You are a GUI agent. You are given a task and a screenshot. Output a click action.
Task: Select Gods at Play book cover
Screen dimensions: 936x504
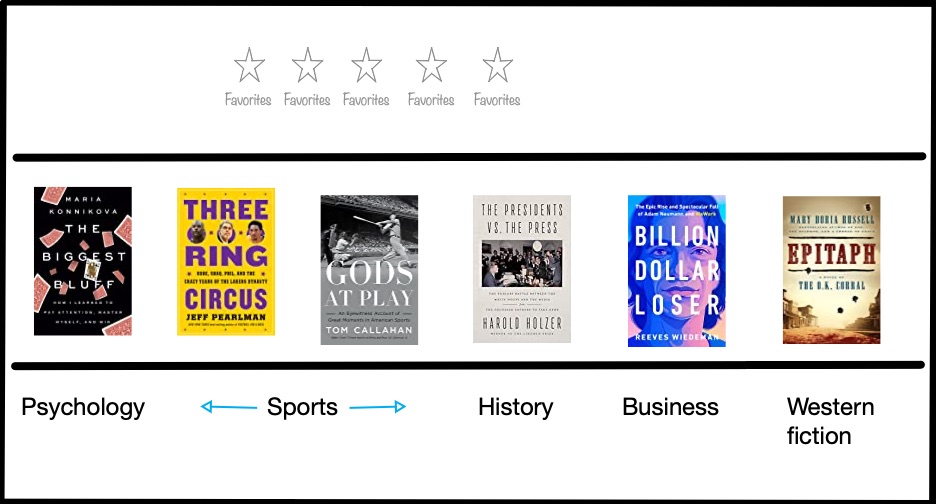click(x=369, y=269)
